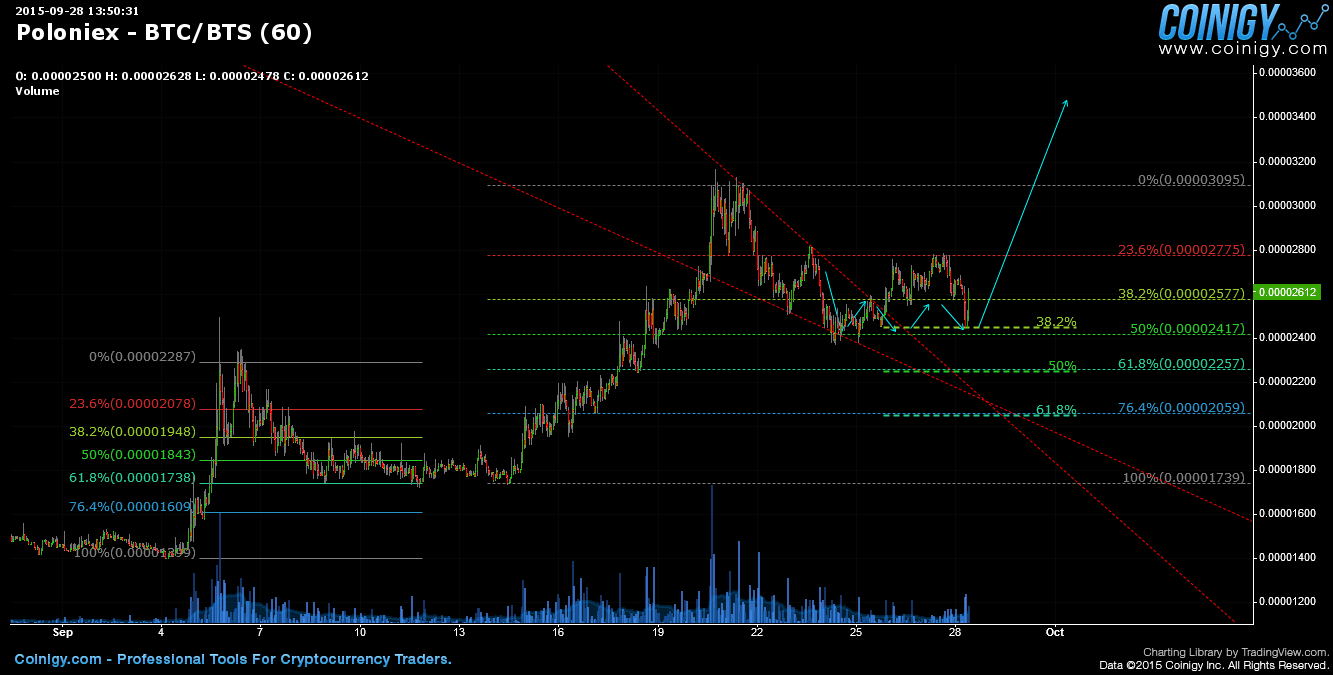Click the 0.00002400 price axis label
1333x675 pixels.
(x=1288, y=337)
